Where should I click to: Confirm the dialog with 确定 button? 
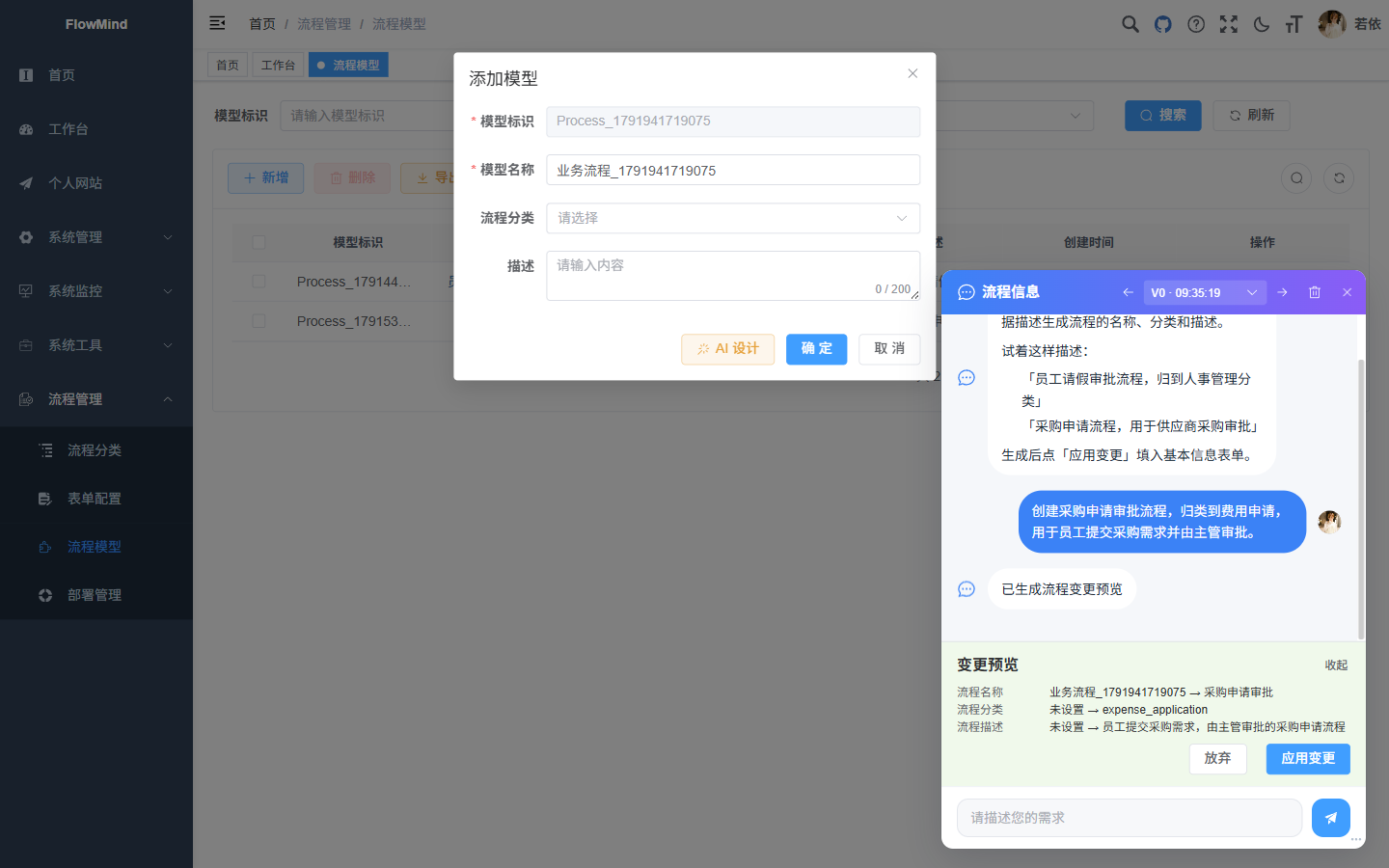[816, 349]
